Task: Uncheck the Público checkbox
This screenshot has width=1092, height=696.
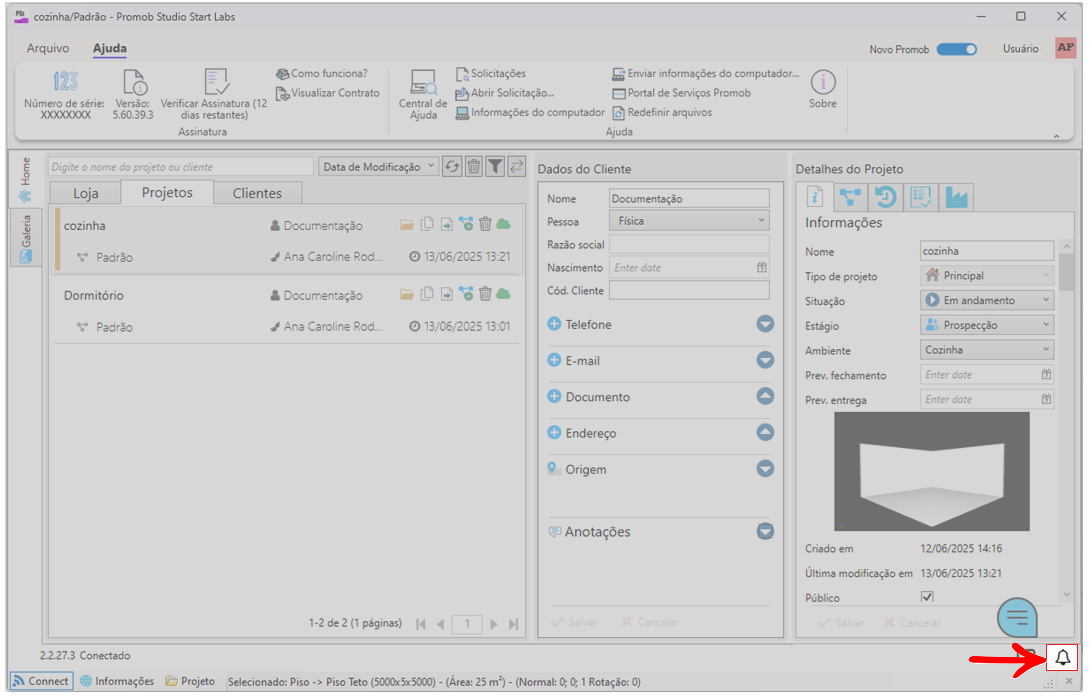Action: 927,597
